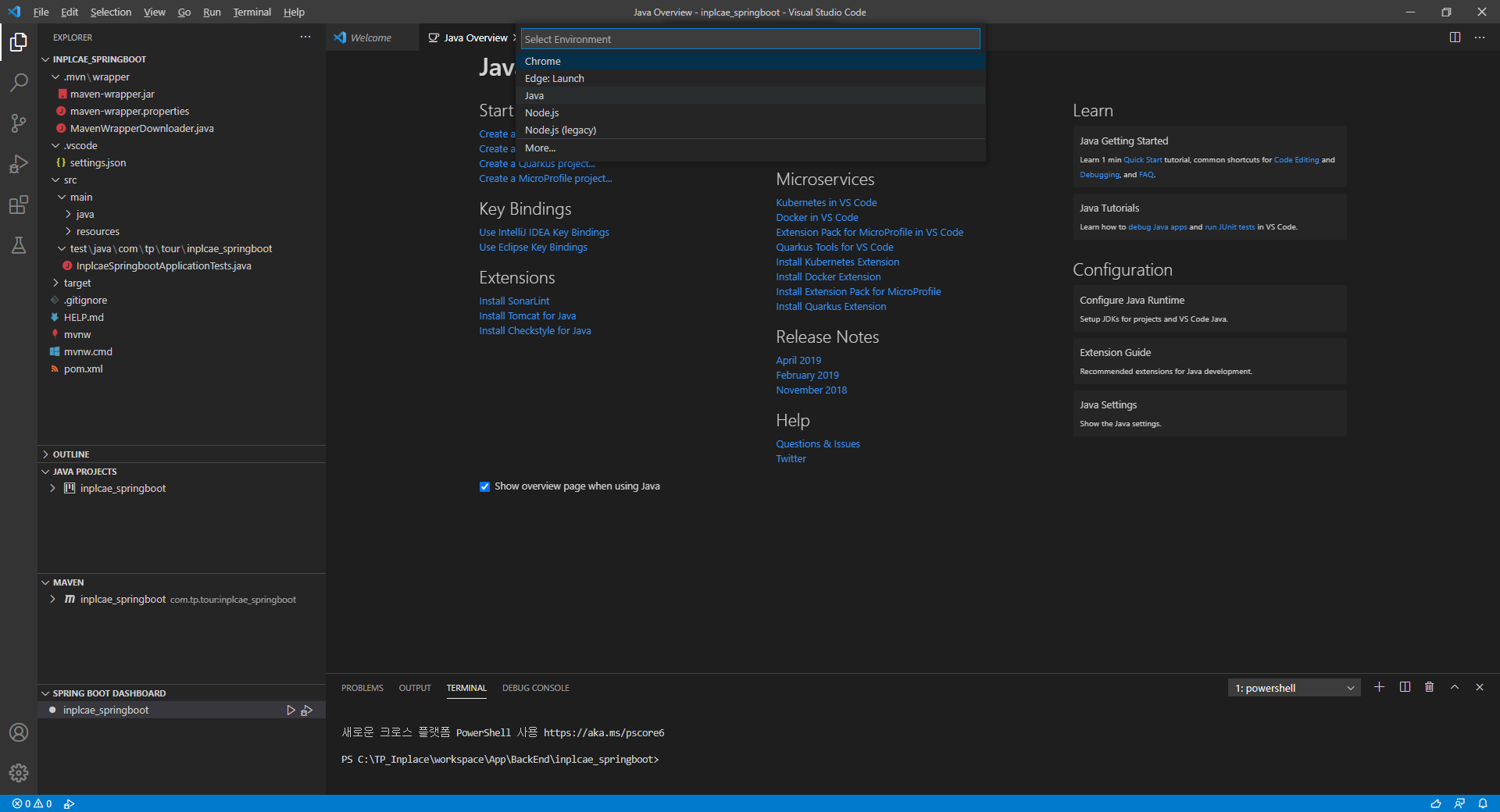Screen dimensions: 1500x812
Task: Click the Select Environment input field
Action: pyautogui.click(x=750, y=39)
